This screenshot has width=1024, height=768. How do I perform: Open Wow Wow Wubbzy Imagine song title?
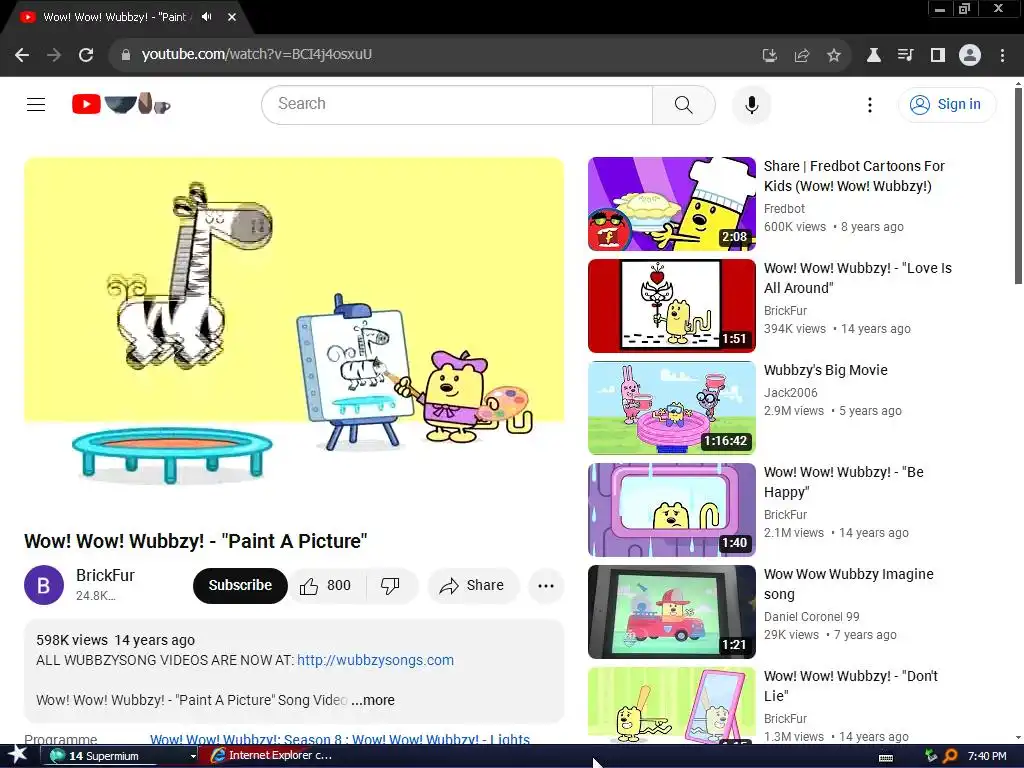click(849, 584)
